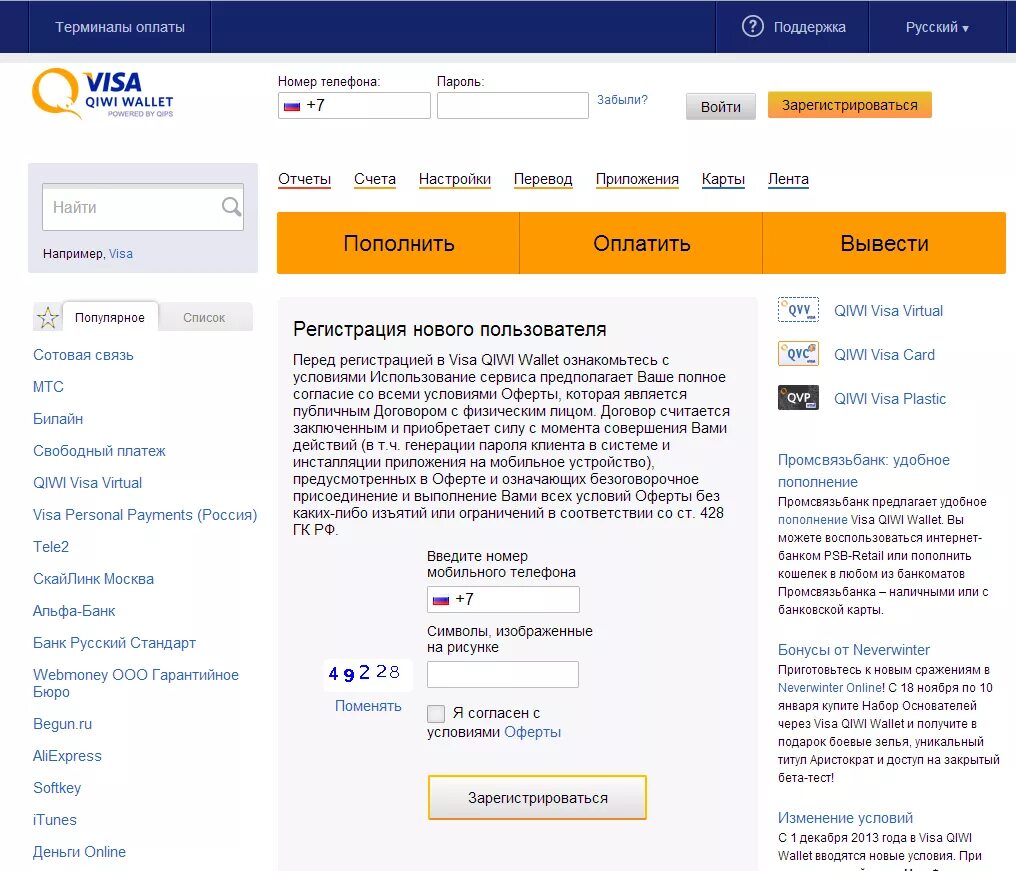
Task: Click the QVP QIWI Visa Plastic icon
Action: click(798, 398)
